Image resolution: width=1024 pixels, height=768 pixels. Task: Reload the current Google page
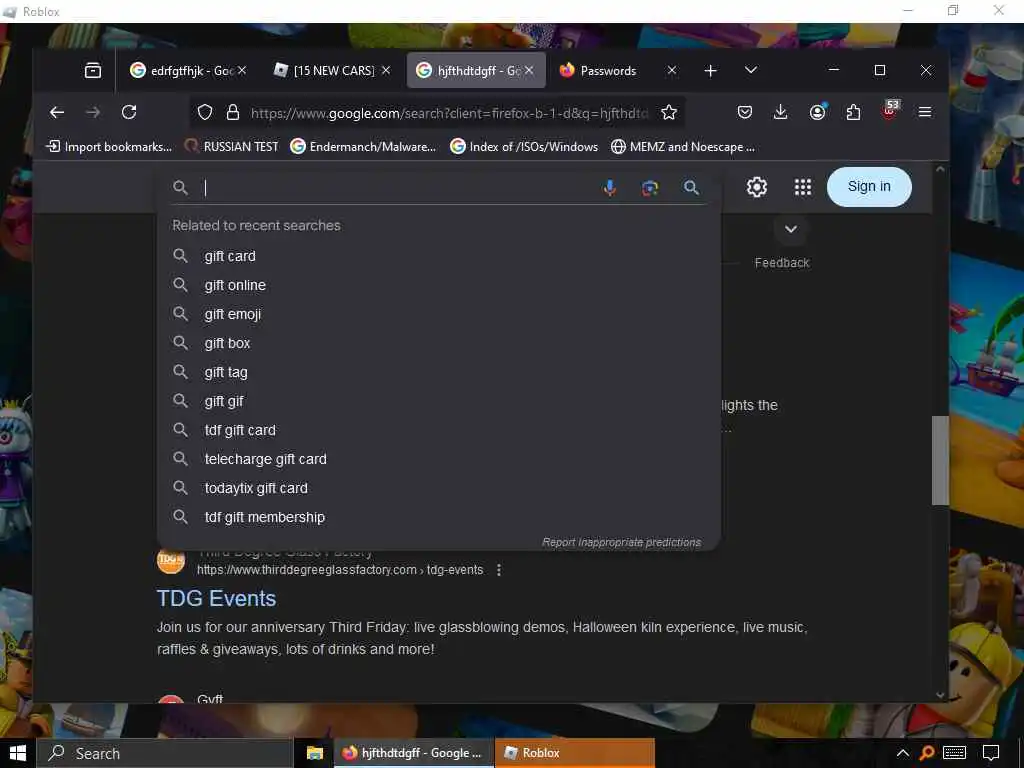(129, 112)
